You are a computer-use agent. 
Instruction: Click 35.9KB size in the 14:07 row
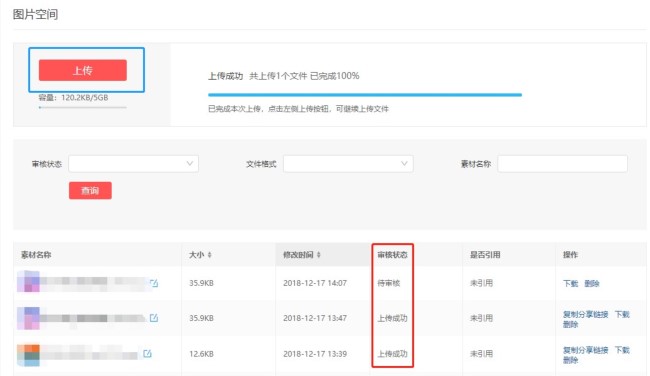[x=201, y=283]
